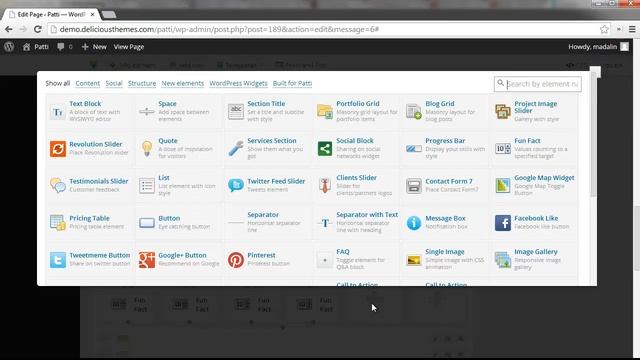Open comments bubble in admin bar
This screenshot has height=360, width=640.
pyautogui.click(x=64, y=47)
